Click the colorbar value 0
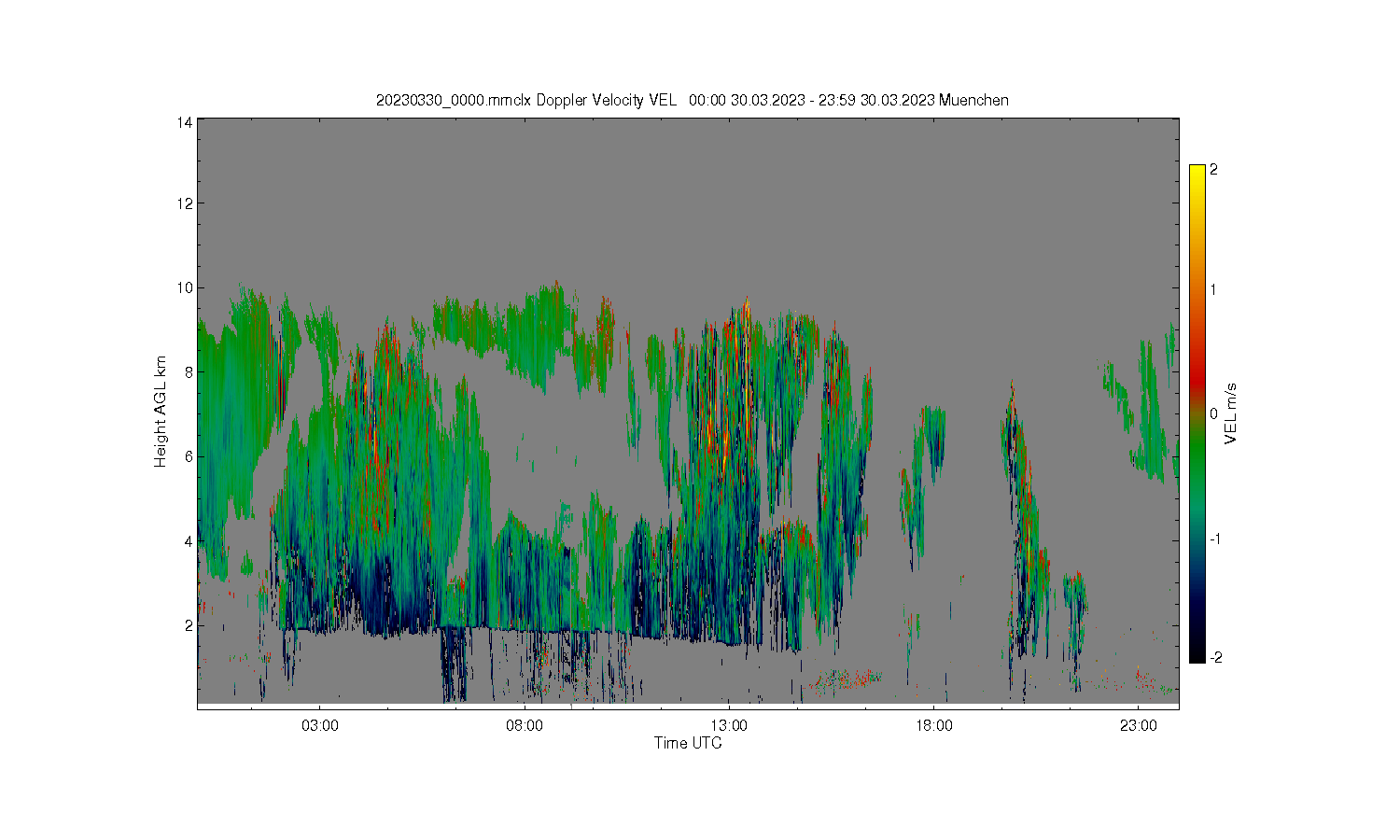Viewport: 1400px width, 840px height. 1213,413
